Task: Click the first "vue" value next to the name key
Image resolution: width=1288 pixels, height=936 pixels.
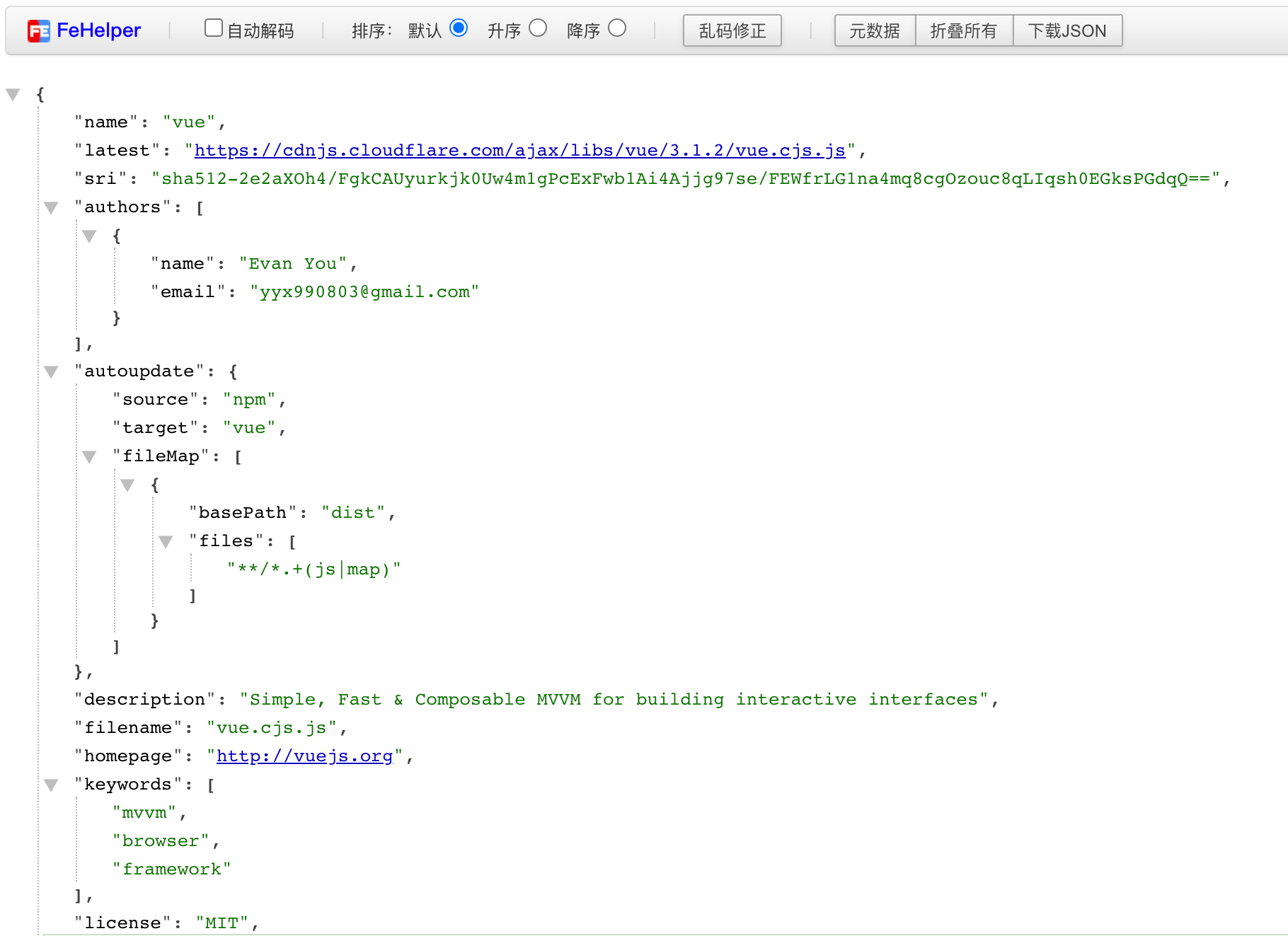Action: coord(189,122)
